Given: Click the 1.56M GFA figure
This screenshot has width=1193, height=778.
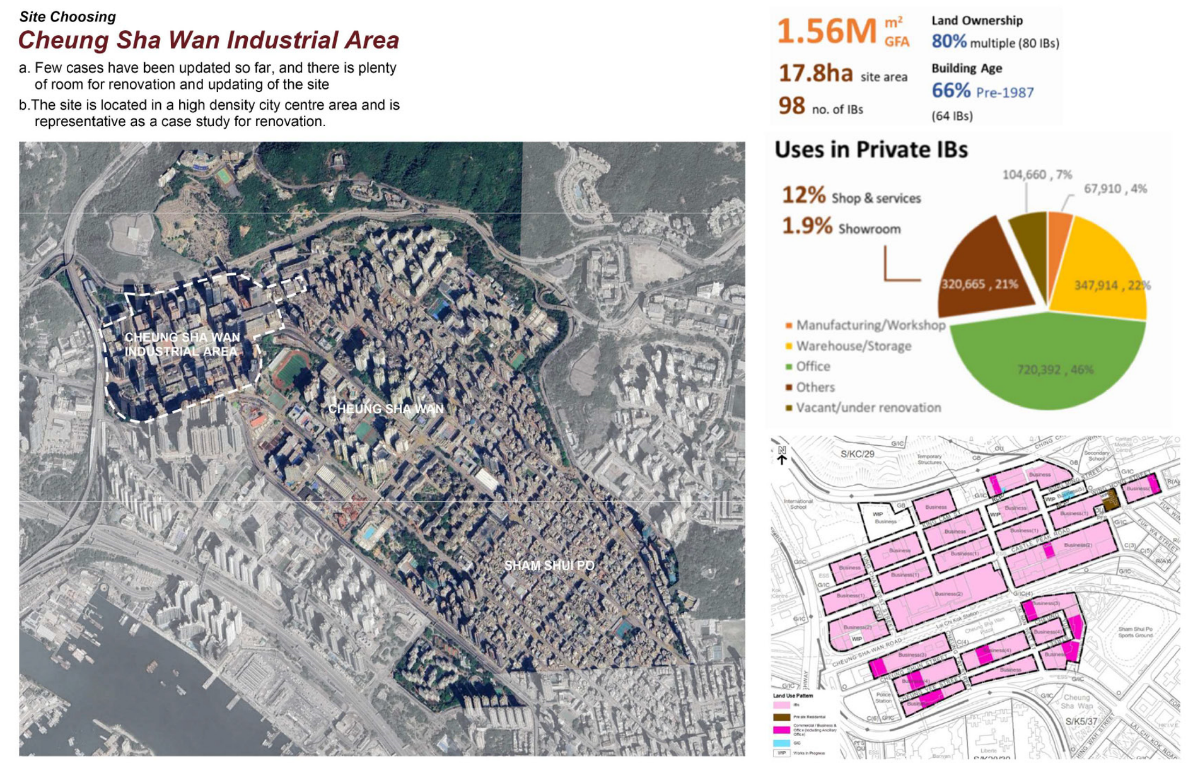Looking at the screenshot, I should coord(843,31).
